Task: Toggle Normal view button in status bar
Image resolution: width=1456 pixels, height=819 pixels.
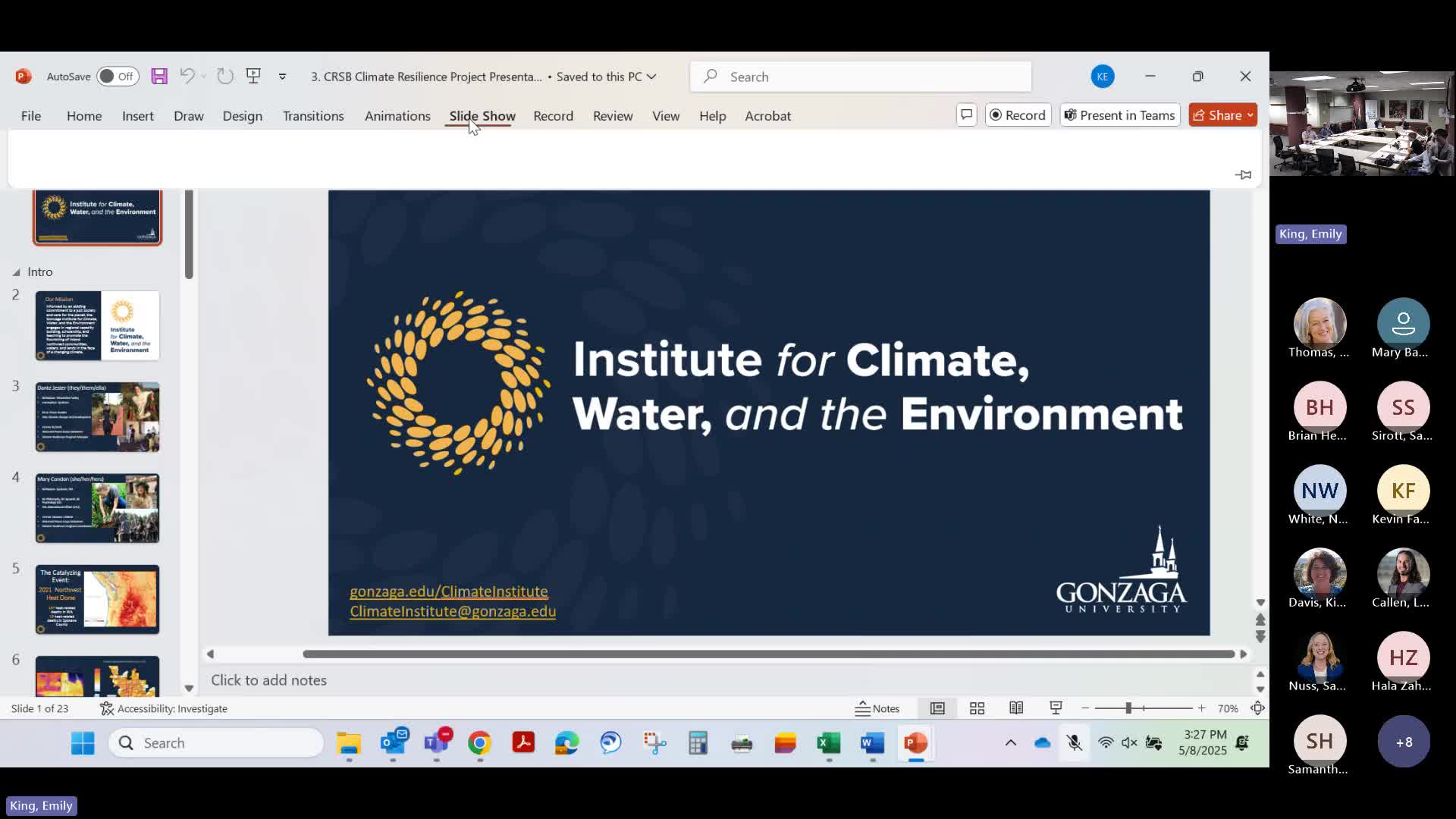Action: pos(937,708)
